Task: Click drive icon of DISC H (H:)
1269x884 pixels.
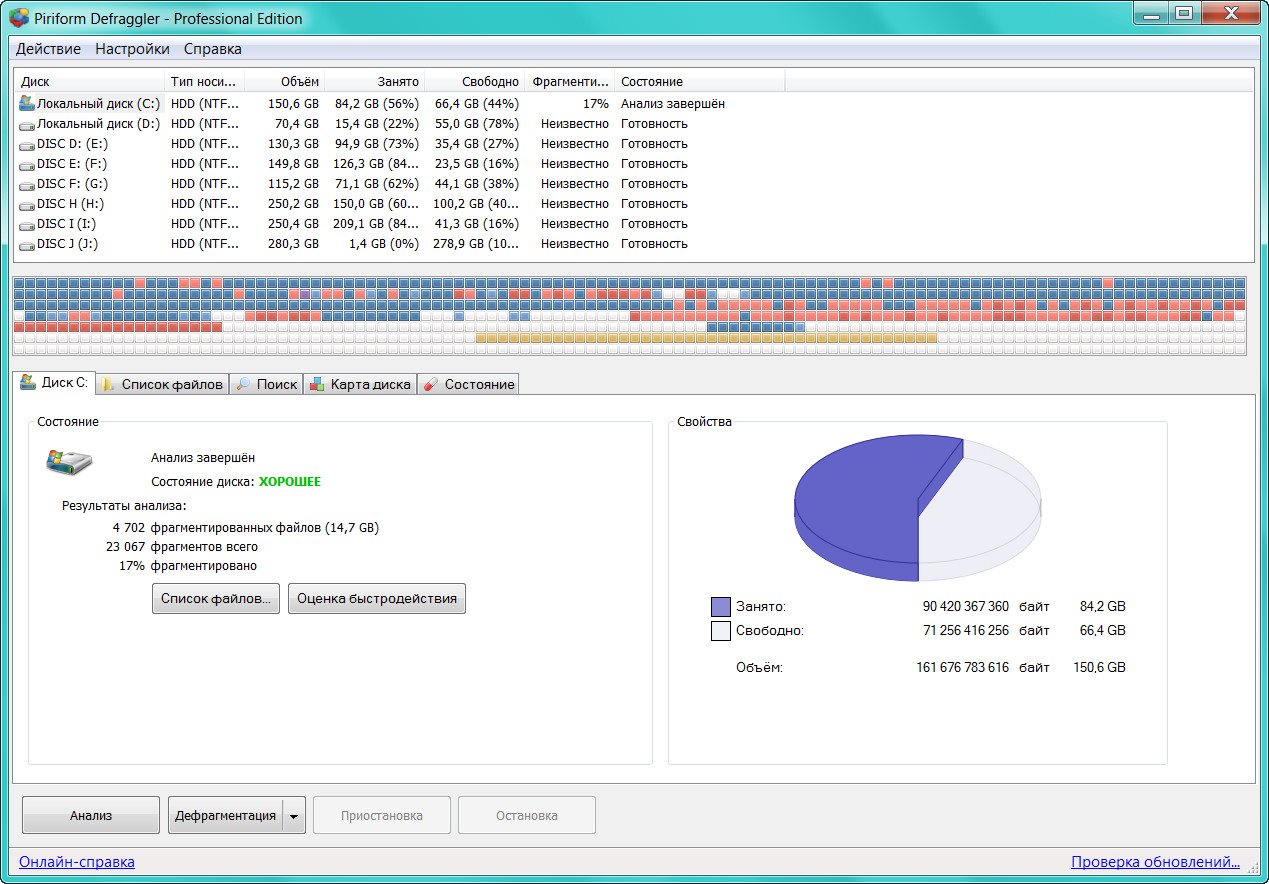Action: 27,204
